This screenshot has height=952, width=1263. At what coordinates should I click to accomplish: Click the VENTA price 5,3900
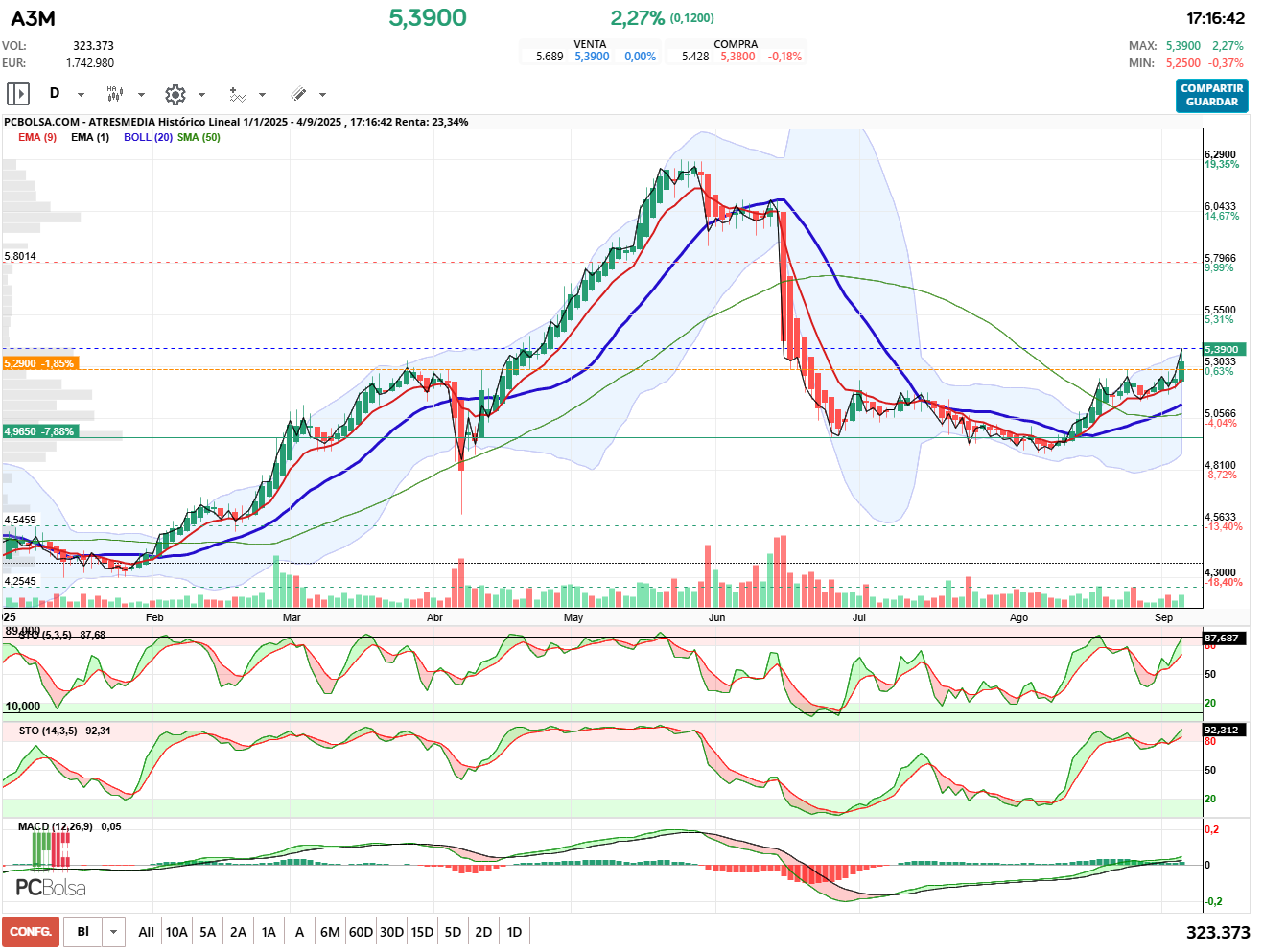coord(592,57)
